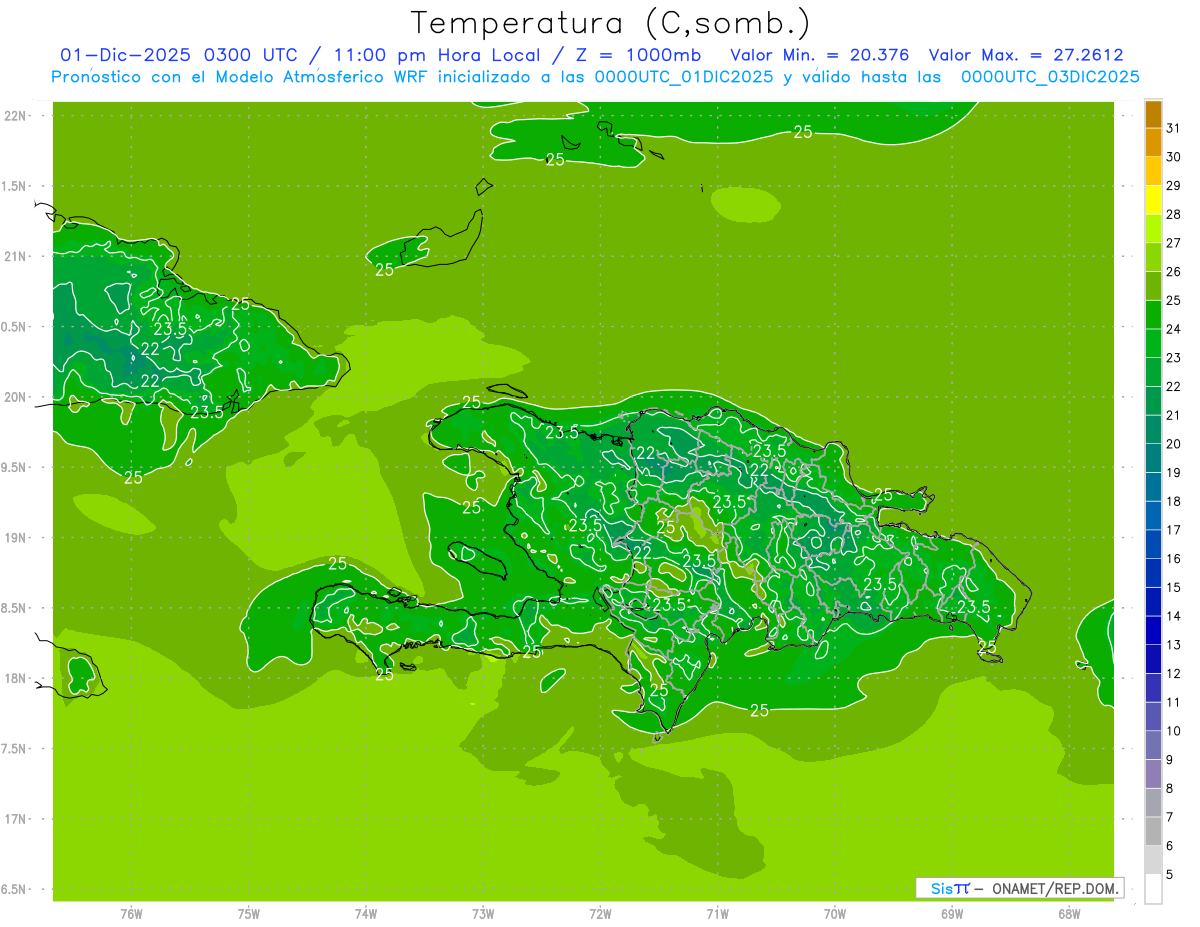Click the Valor Min. = 20.376 readout
The image size is (1200, 927).
coord(819,55)
